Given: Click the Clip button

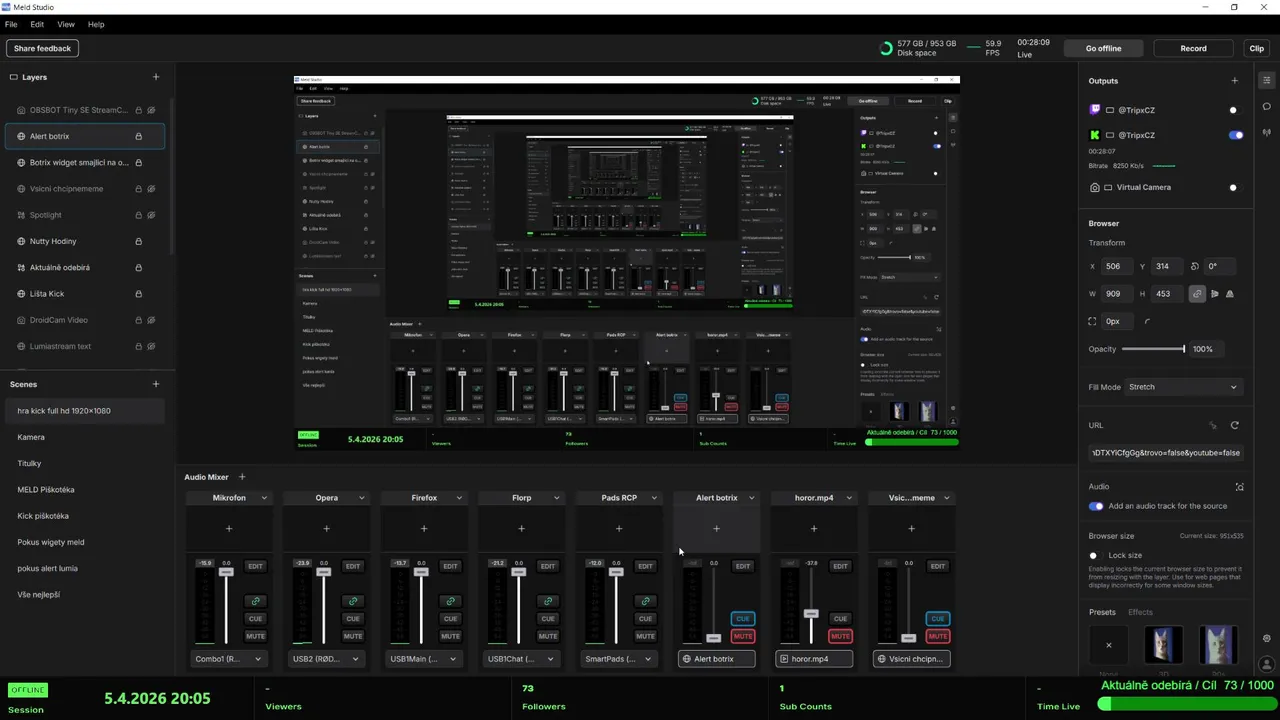Looking at the screenshot, I should (x=1257, y=48).
